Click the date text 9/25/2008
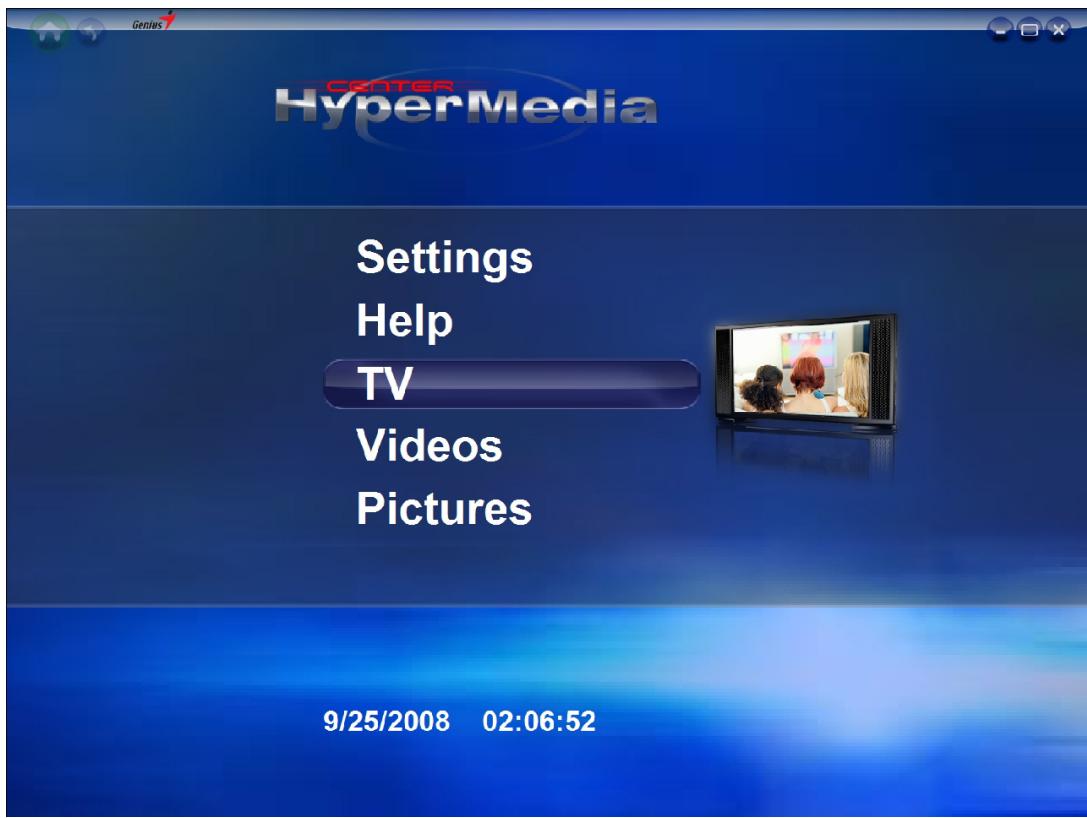1087x818 pixels. pos(386,721)
